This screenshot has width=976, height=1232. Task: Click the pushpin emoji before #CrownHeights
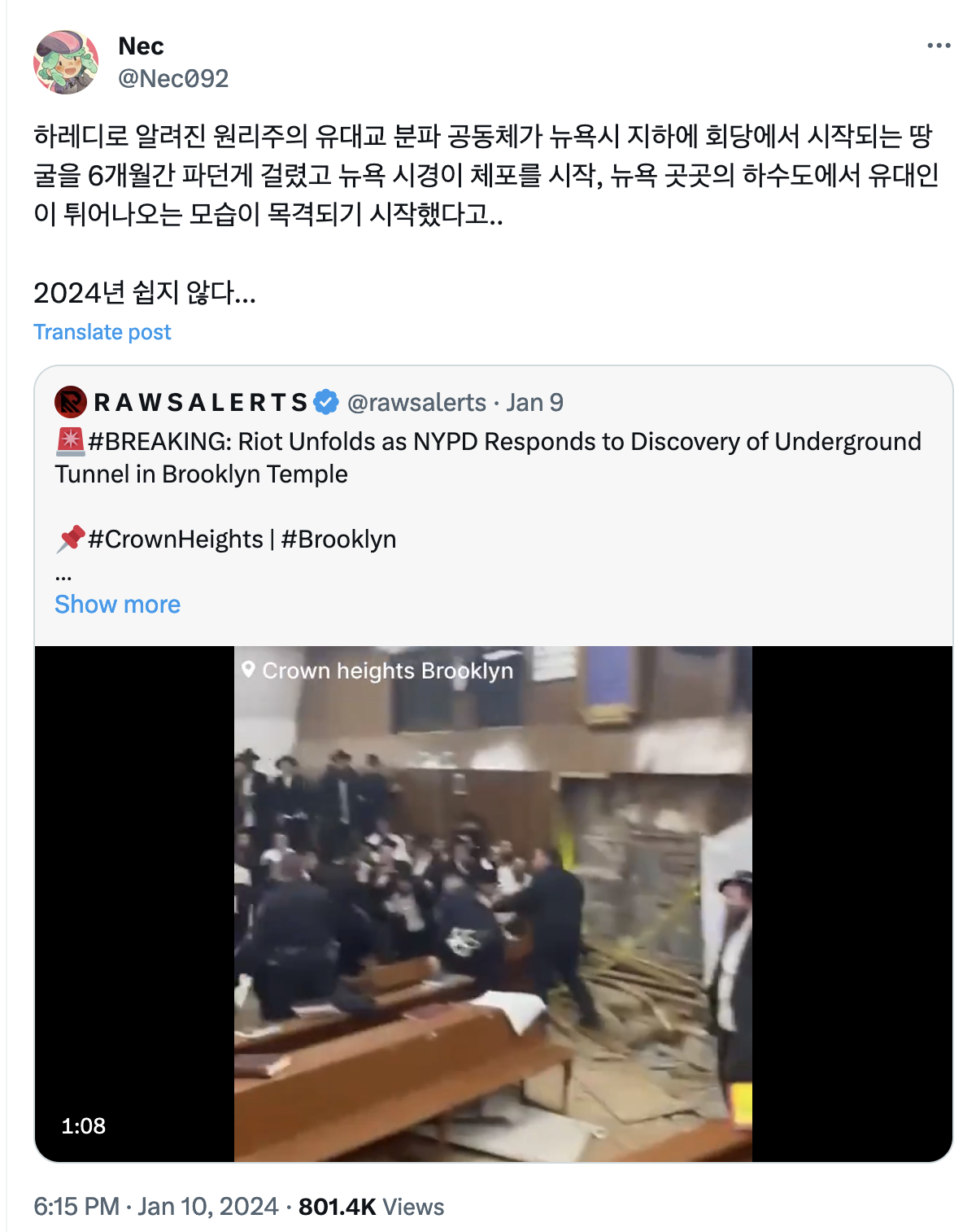[x=70, y=539]
